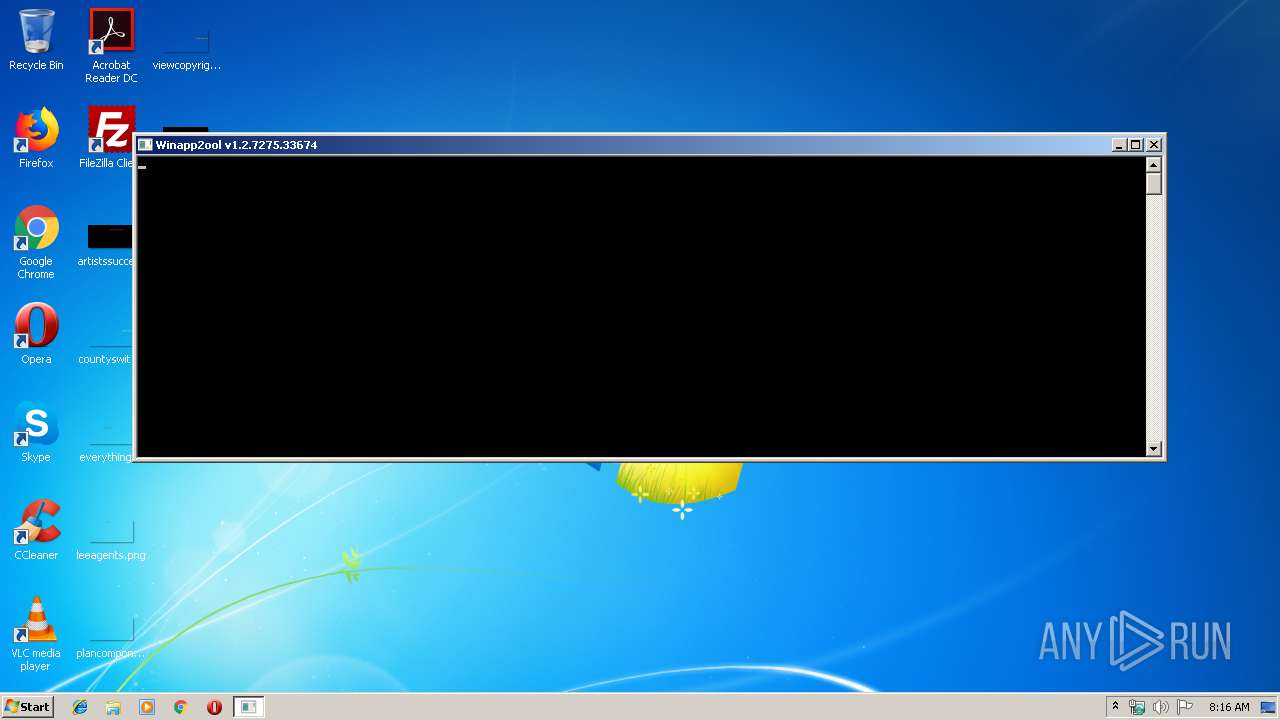The height and width of the screenshot is (720, 1280).
Task: Click the volume speaker tray icon
Action: pos(1160,707)
